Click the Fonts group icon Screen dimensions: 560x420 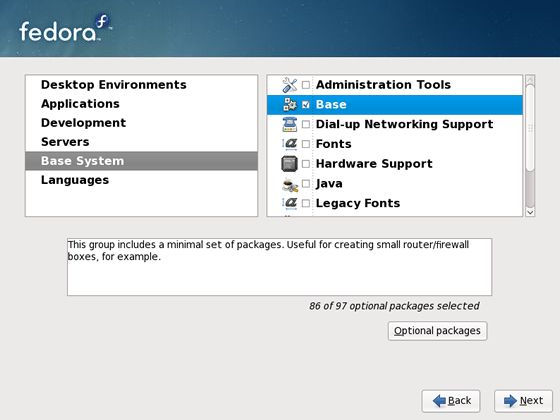tap(290, 144)
